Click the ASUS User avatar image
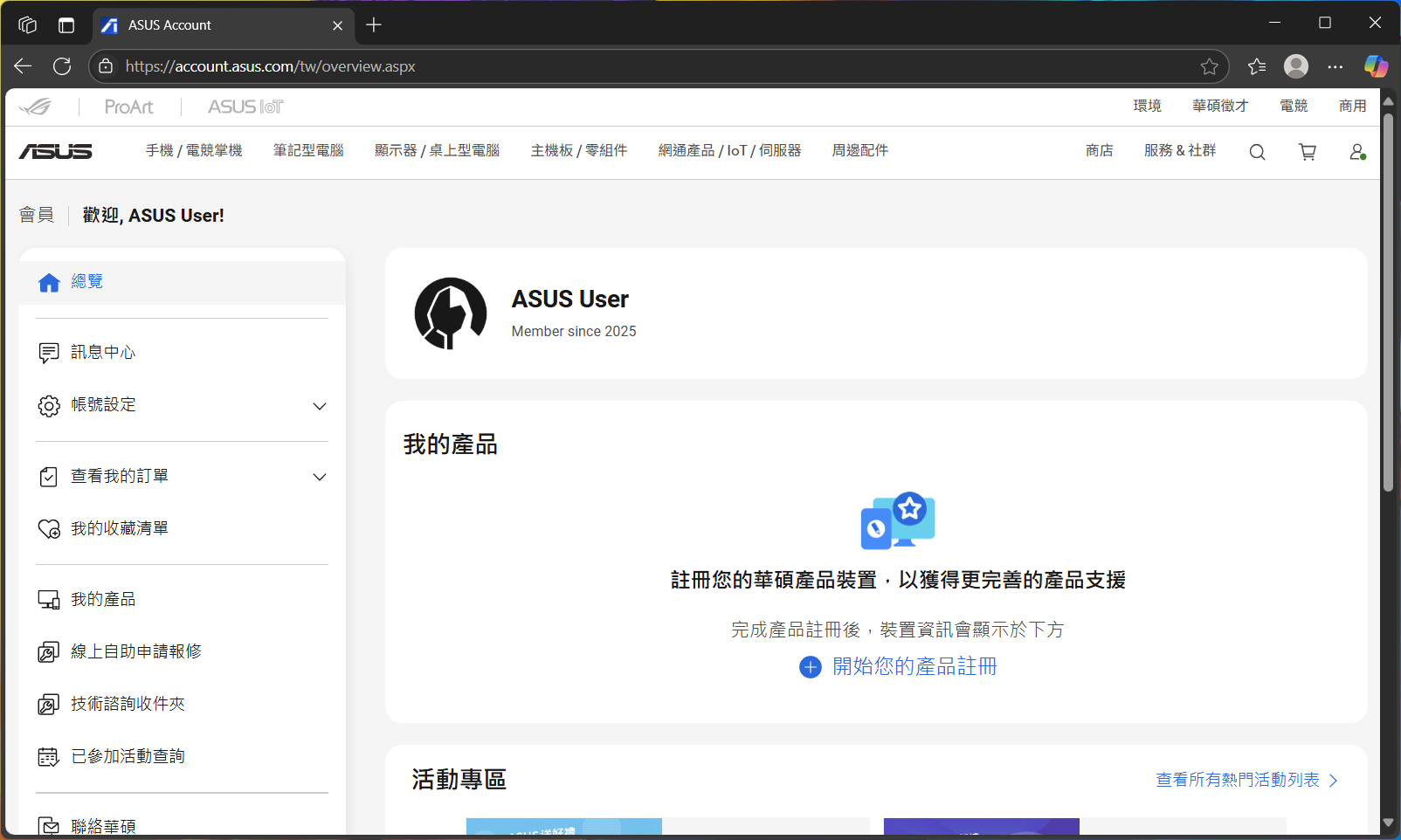This screenshot has width=1401, height=840. [451, 313]
